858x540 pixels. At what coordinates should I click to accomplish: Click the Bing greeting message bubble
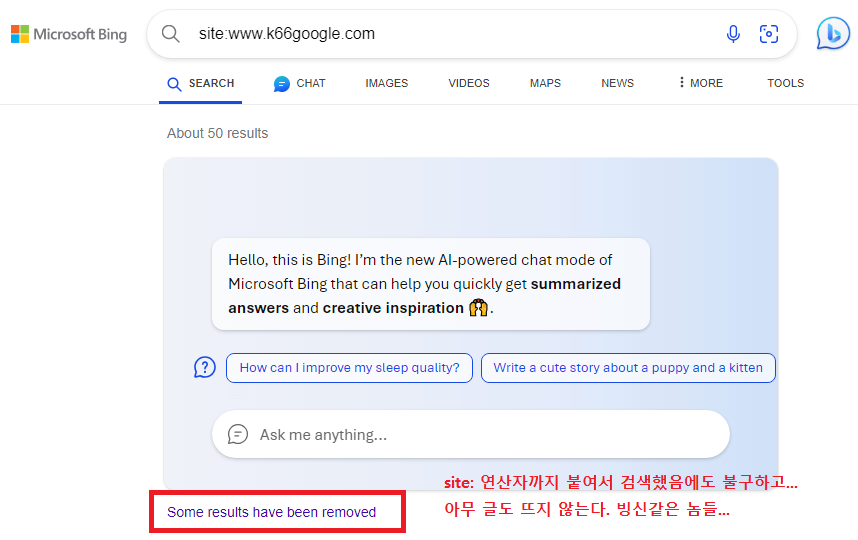(x=431, y=284)
